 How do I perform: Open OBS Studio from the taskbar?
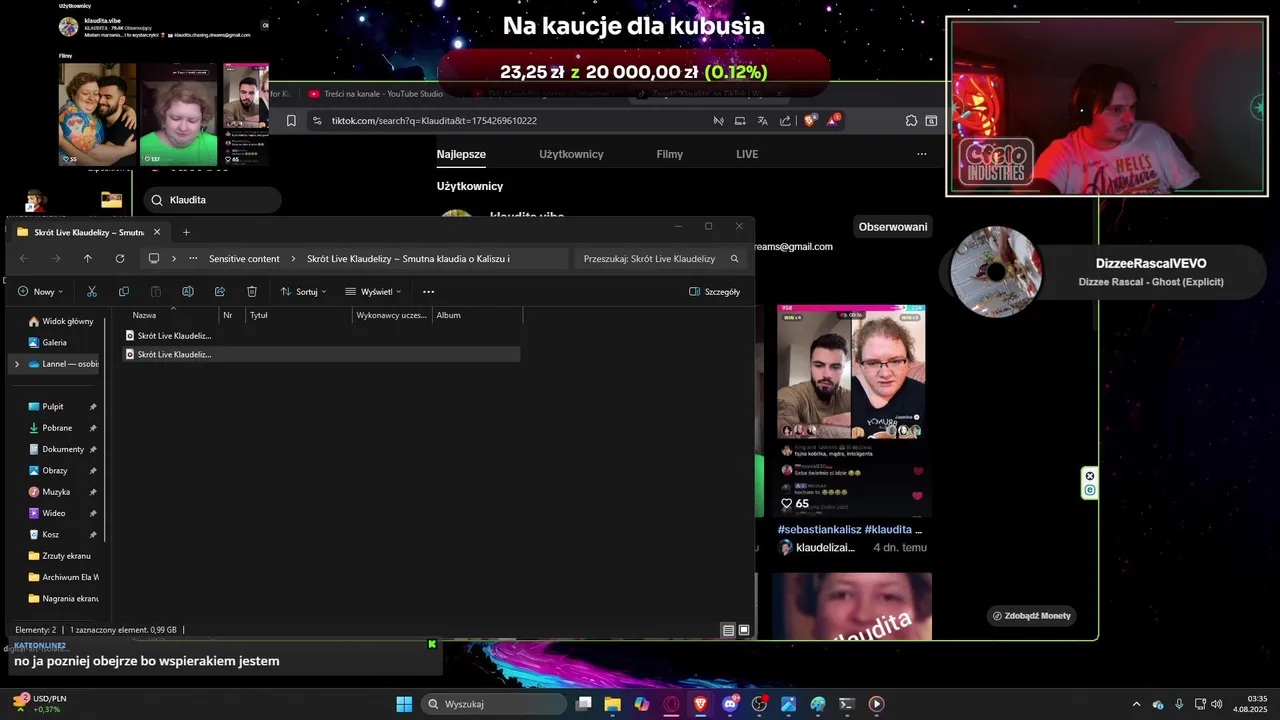[x=759, y=704]
